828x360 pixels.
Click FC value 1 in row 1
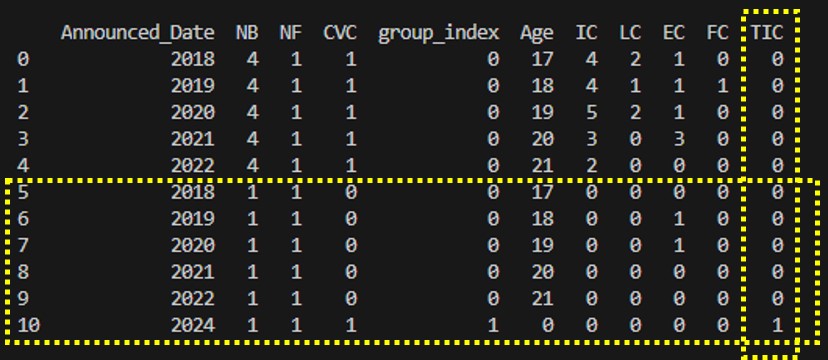coord(723,86)
